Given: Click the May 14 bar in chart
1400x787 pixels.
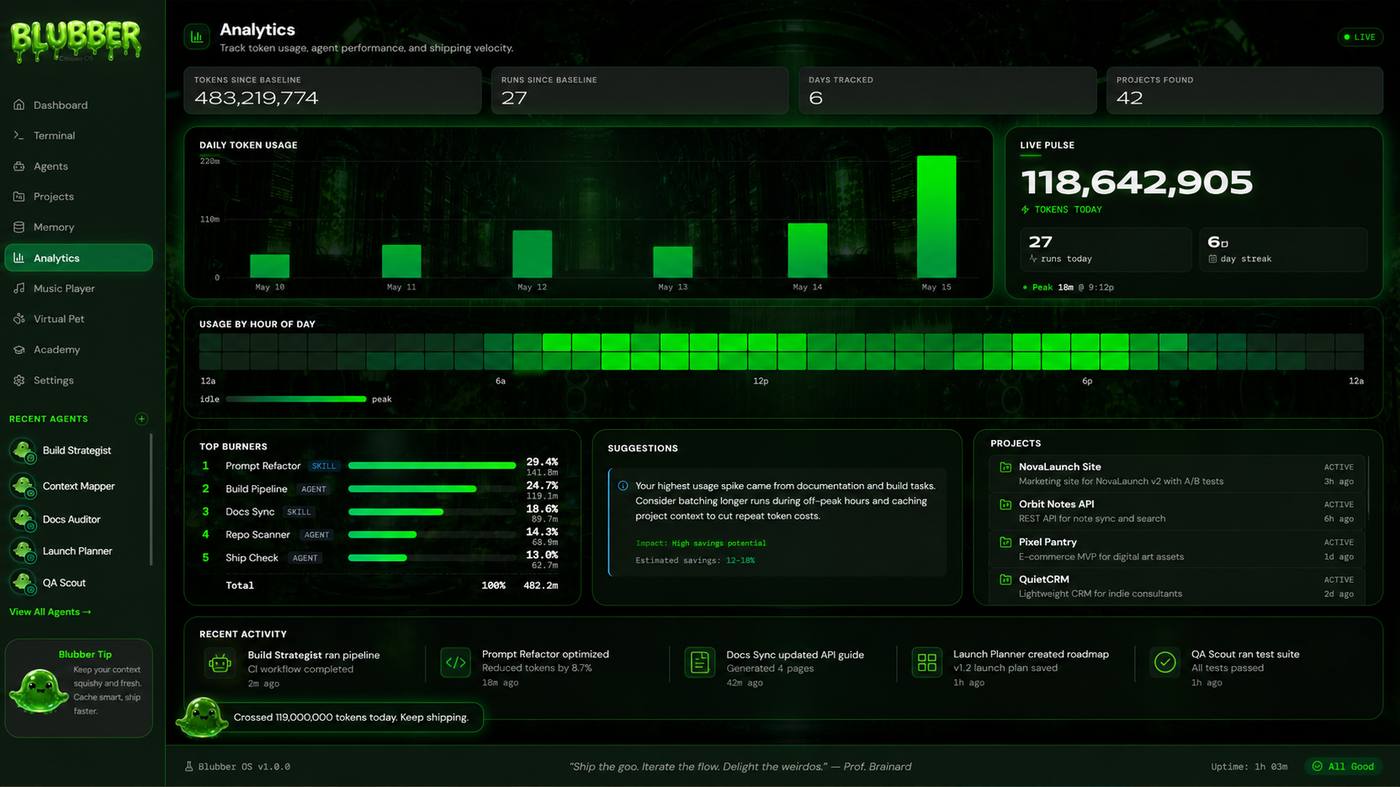Looking at the screenshot, I should [807, 250].
